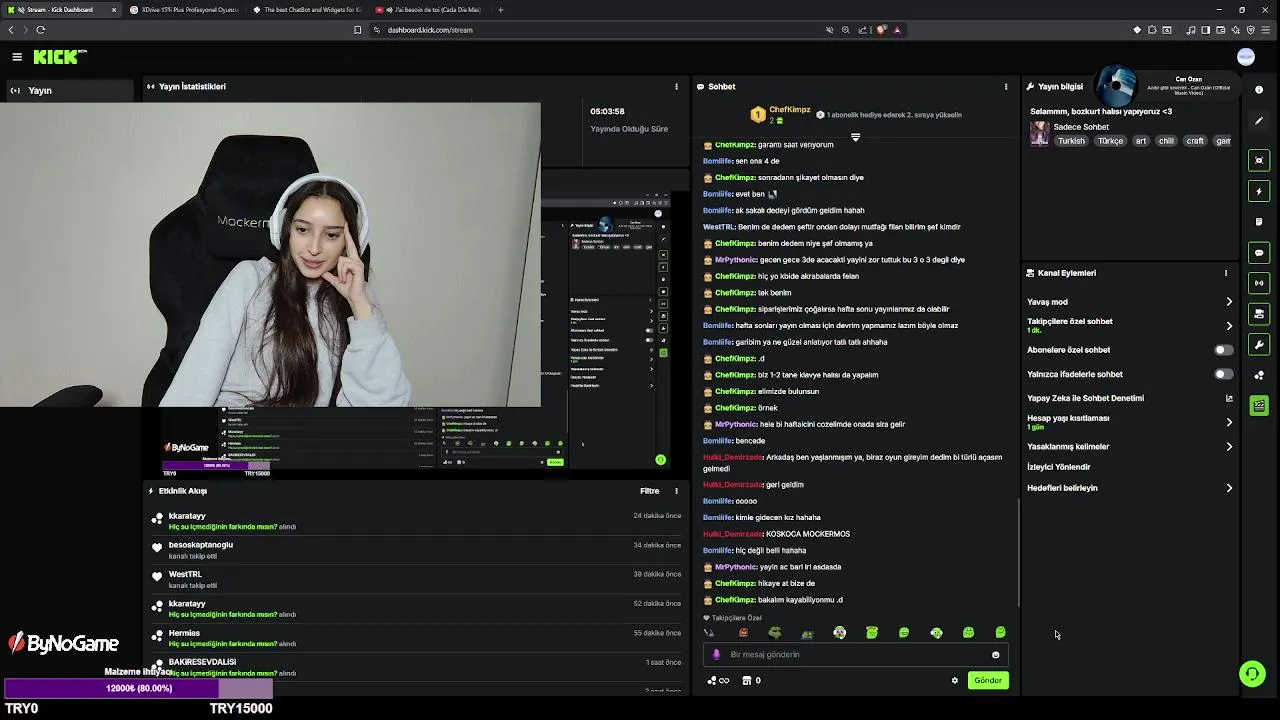
Task: Click the Bir mesaj gönderin input field
Action: point(855,655)
